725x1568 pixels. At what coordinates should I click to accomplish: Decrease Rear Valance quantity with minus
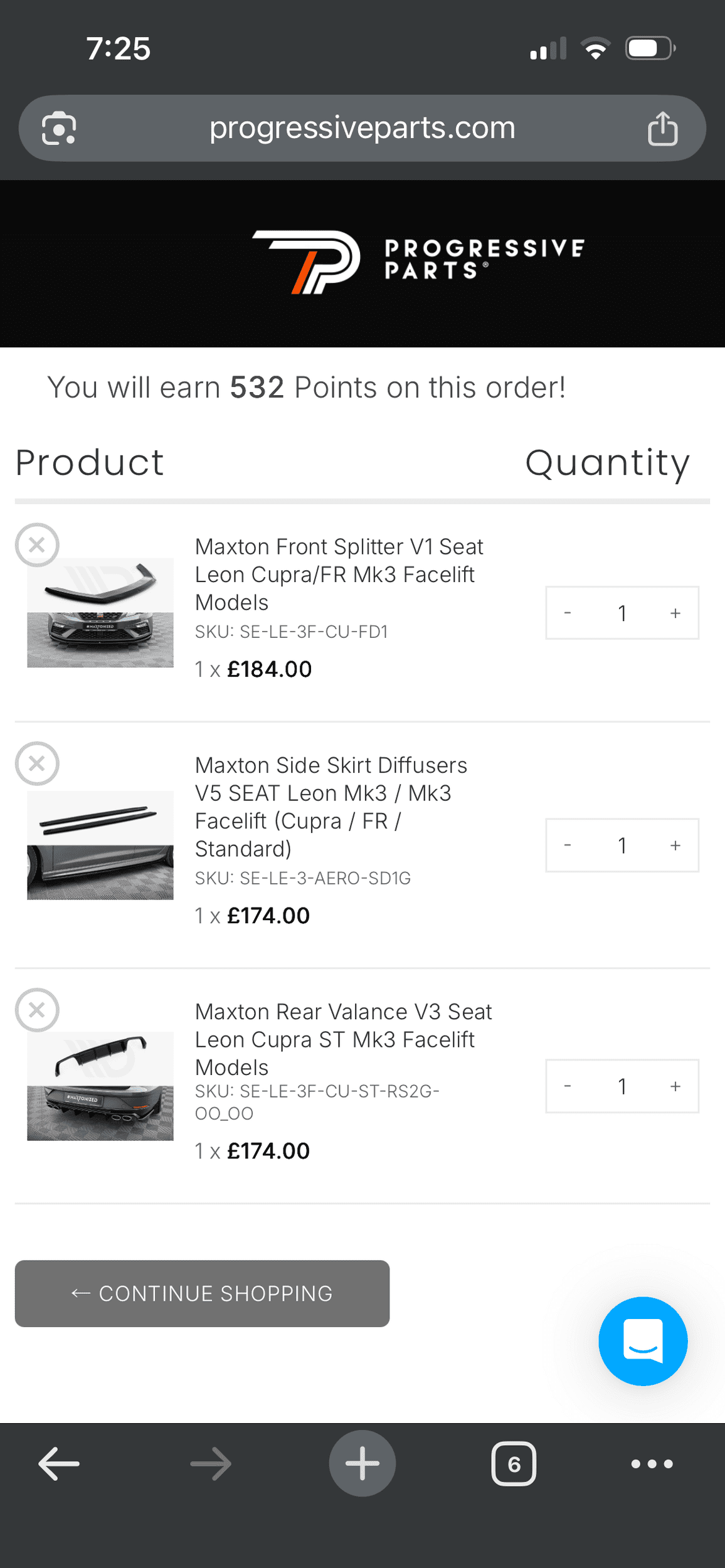[x=568, y=1086]
